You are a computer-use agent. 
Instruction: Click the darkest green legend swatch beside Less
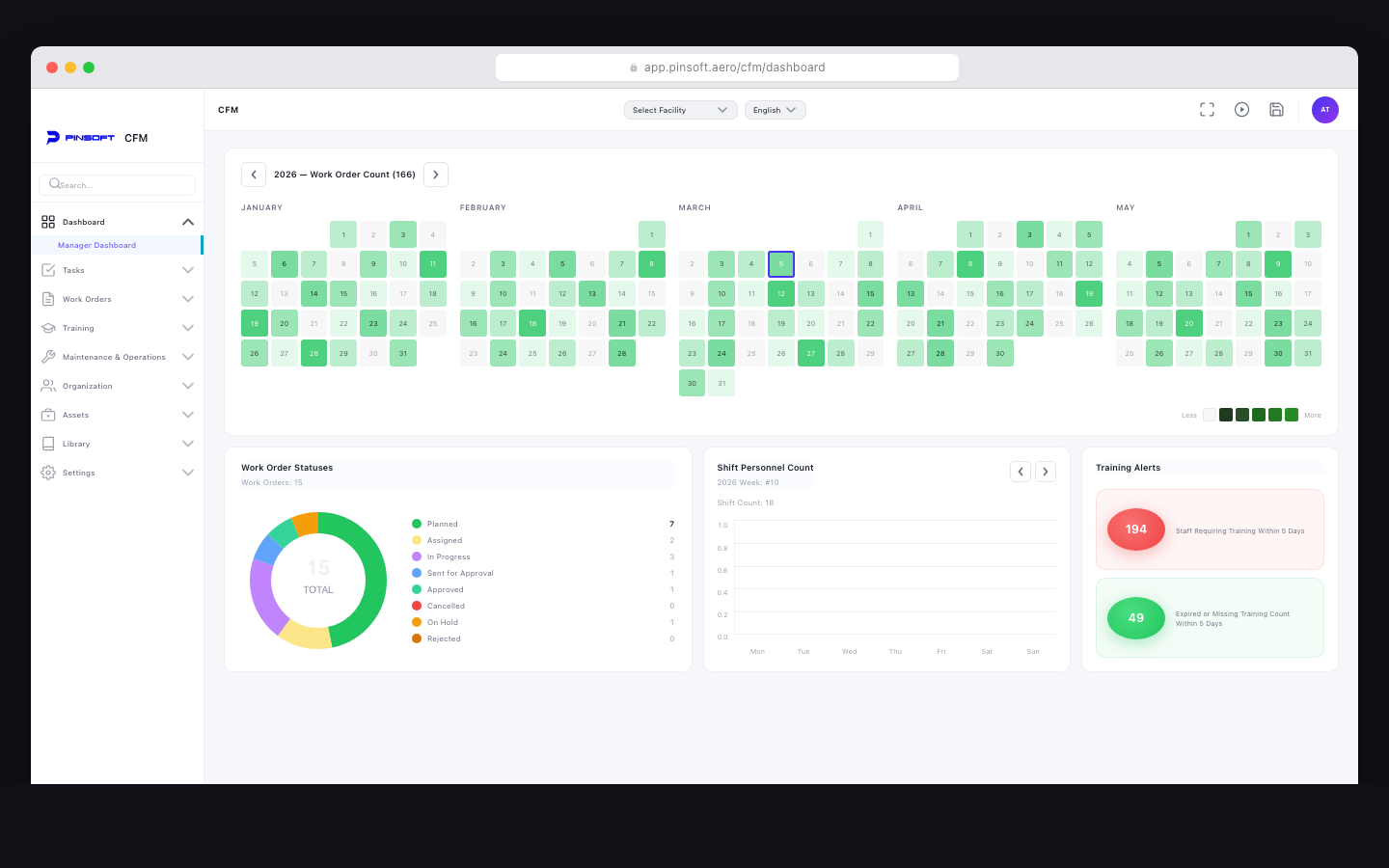1225,415
